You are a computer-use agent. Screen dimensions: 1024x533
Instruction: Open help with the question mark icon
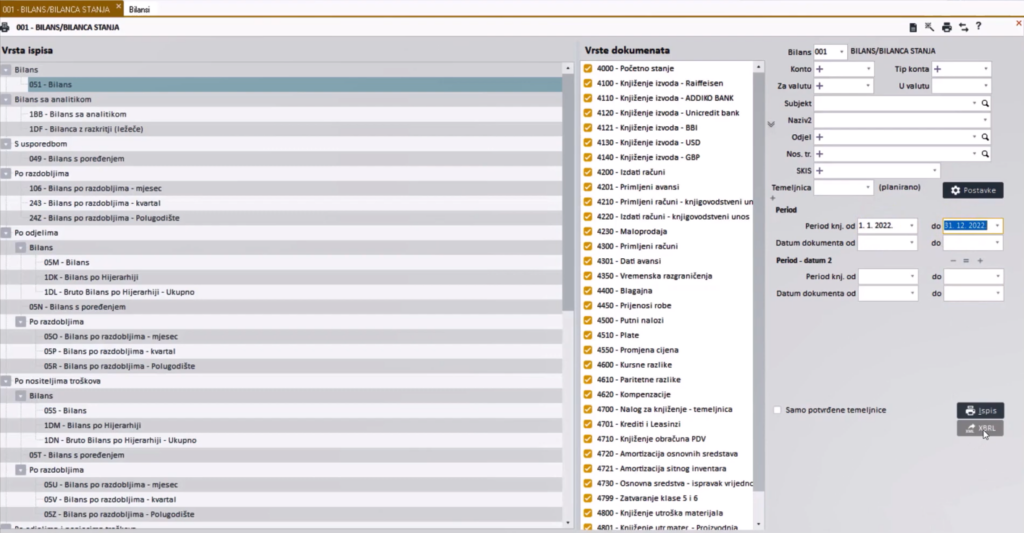tap(978, 27)
